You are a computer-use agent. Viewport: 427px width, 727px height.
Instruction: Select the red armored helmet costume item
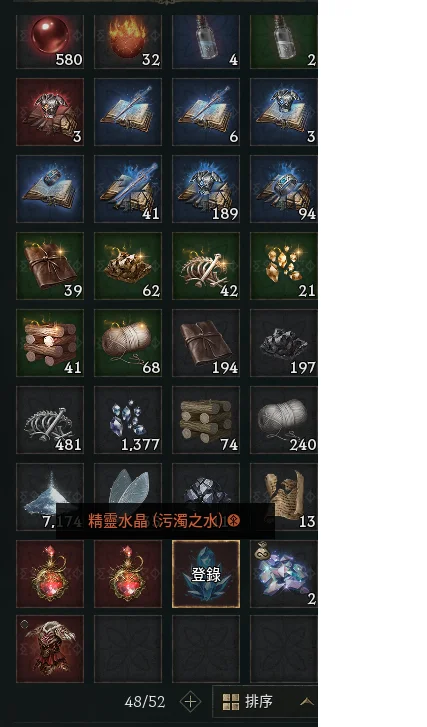50,649
